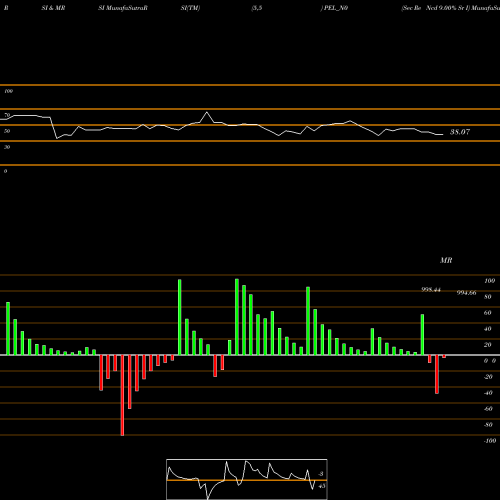Open the mini overview chart thumbnail

(247, 479)
